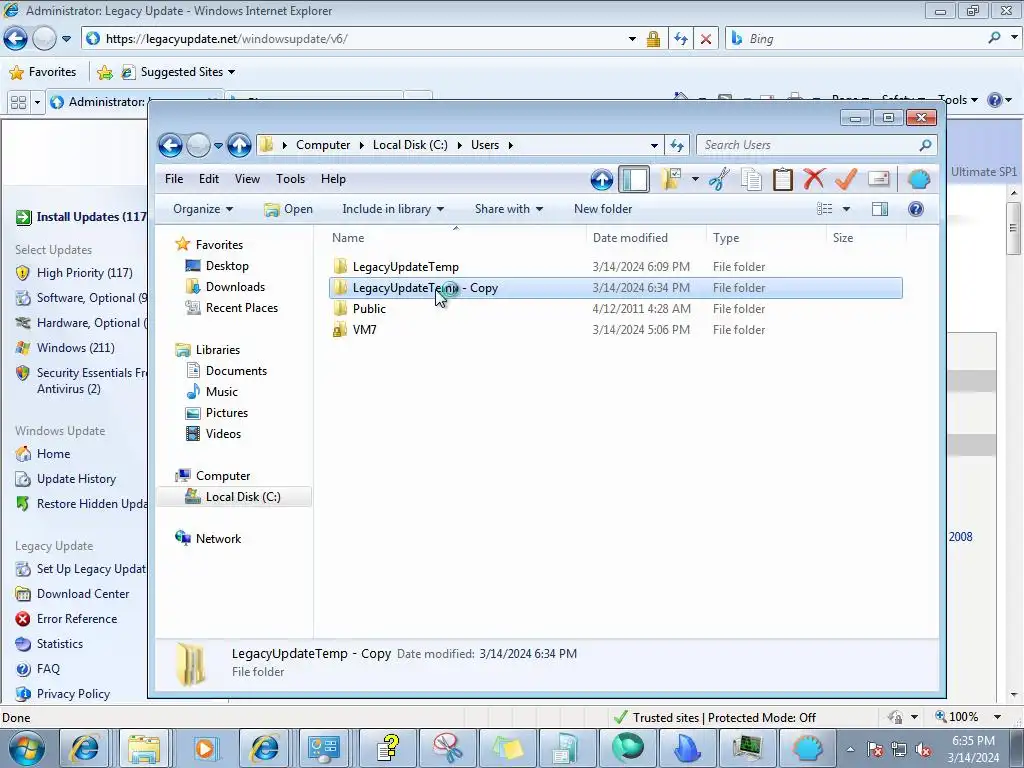Toggle the navigation pane toolbar button

pos(633,179)
